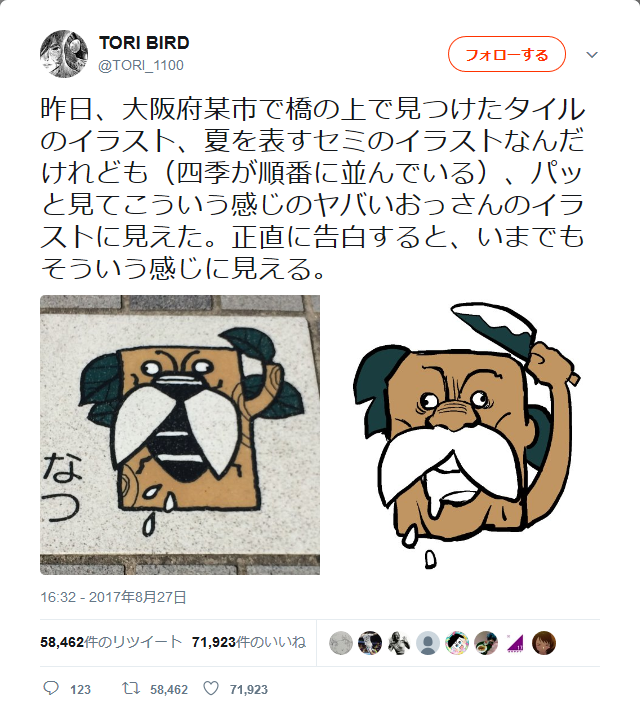Open the cicada tile photo
The height and width of the screenshot is (728, 640).
click(180, 435)
